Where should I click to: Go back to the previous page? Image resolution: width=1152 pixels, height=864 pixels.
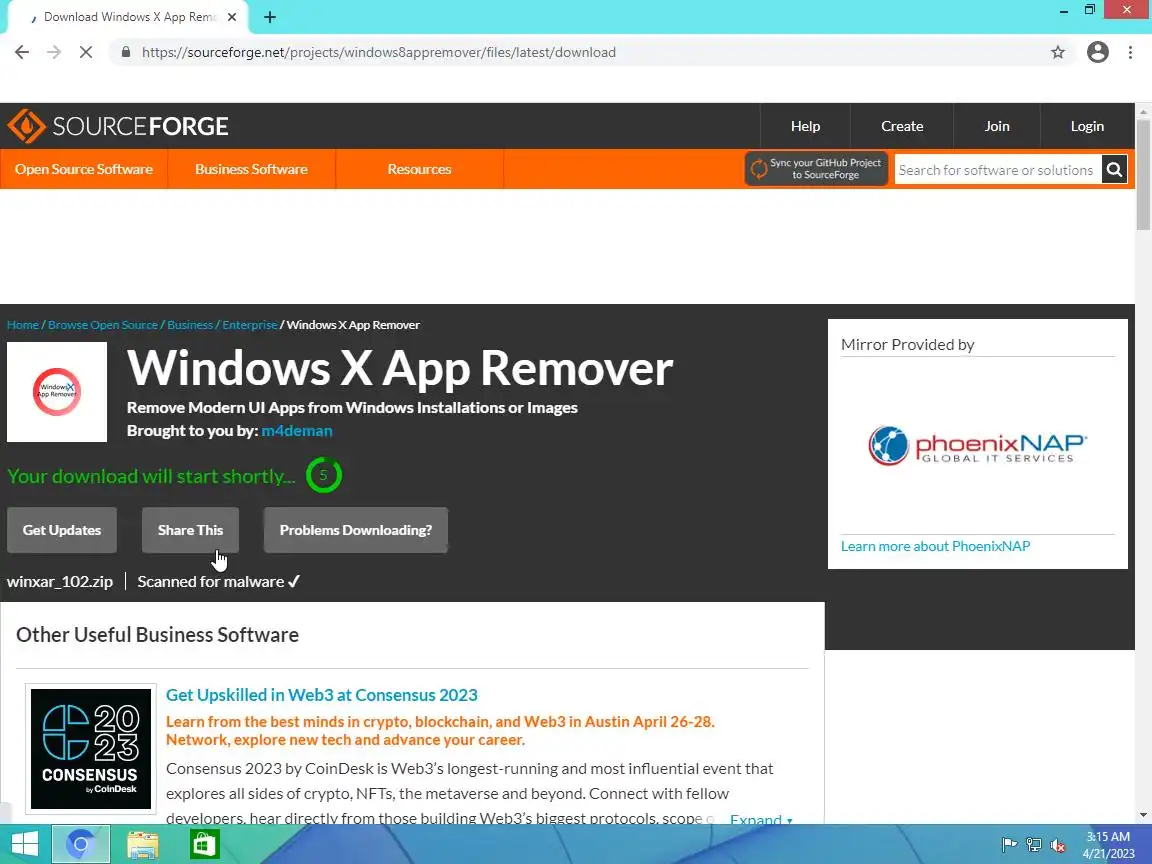pos(22,52)
